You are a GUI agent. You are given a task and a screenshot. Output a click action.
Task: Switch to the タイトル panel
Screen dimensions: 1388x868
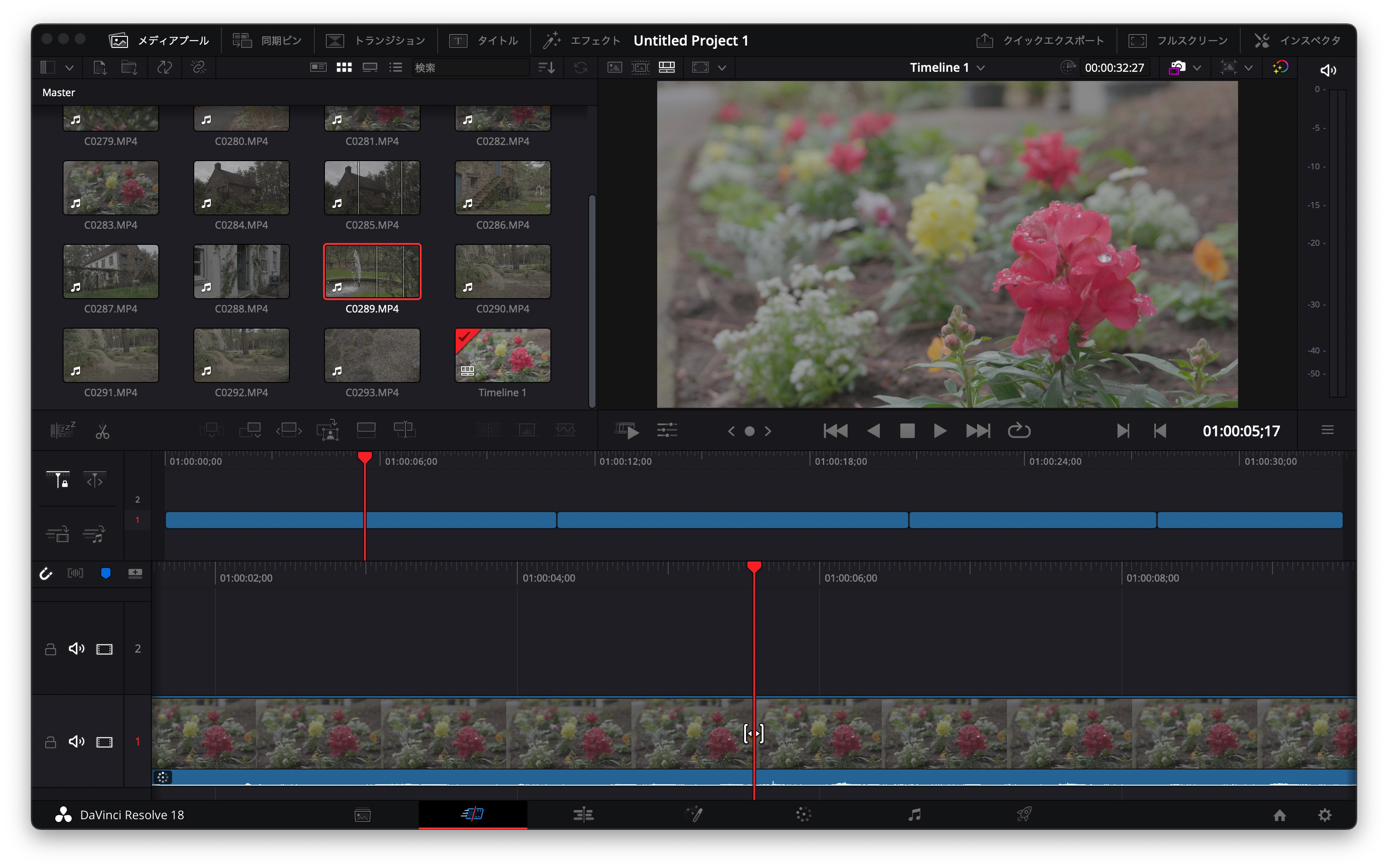tap(484, 41)
